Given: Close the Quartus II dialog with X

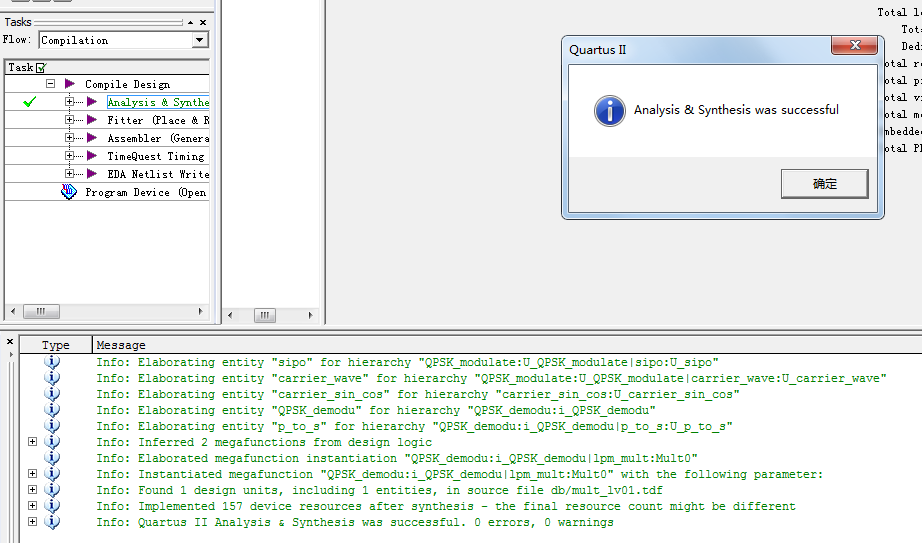Looking at the screenshot, I should coord(854,45).
